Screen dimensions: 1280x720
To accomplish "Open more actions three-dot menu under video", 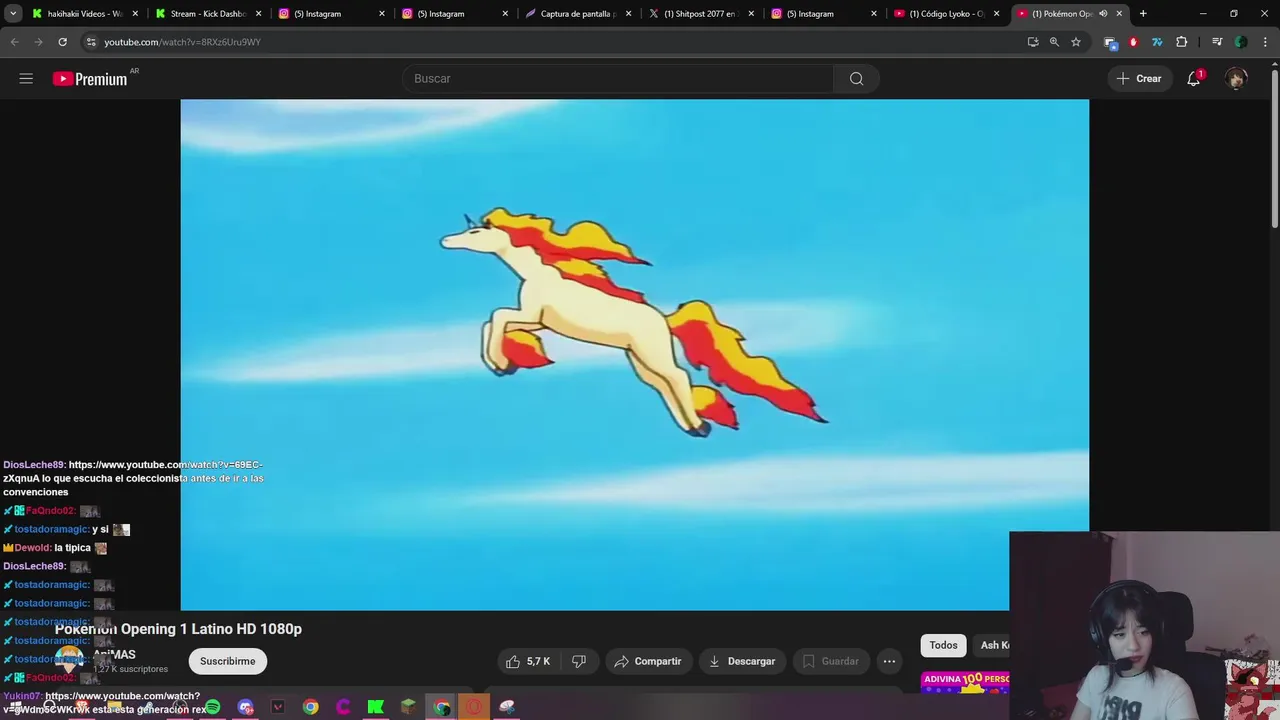I will pos(889,661).
